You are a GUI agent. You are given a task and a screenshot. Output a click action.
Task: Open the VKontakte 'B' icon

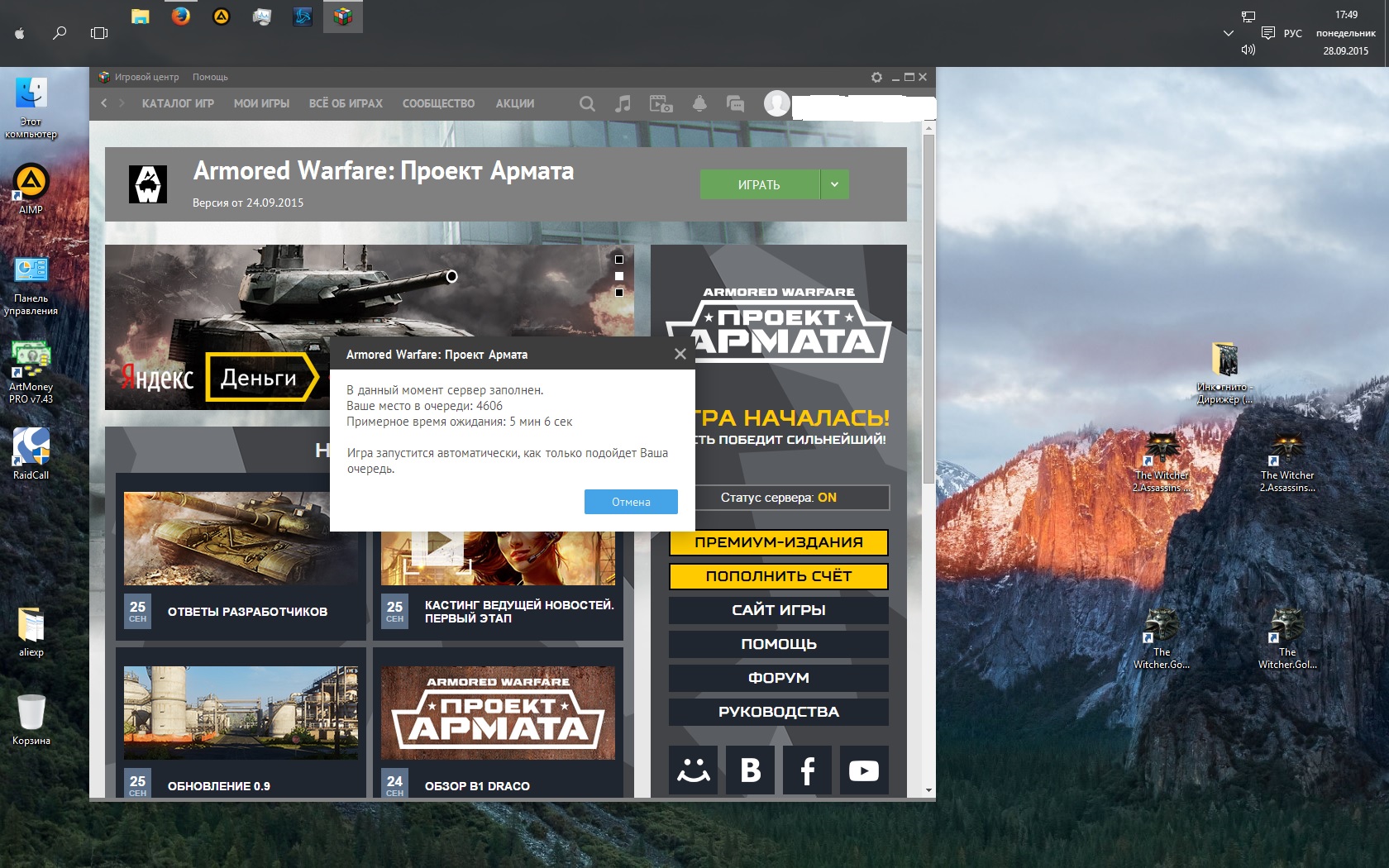click(750, 770)
